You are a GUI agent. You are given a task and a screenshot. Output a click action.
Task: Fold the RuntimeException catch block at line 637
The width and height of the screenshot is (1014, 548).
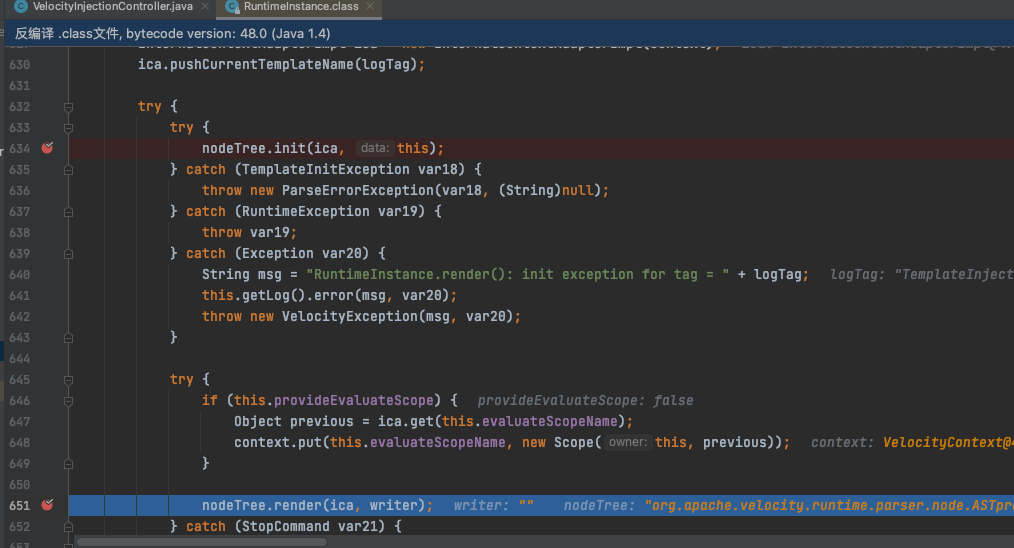[x=69, y=212]
